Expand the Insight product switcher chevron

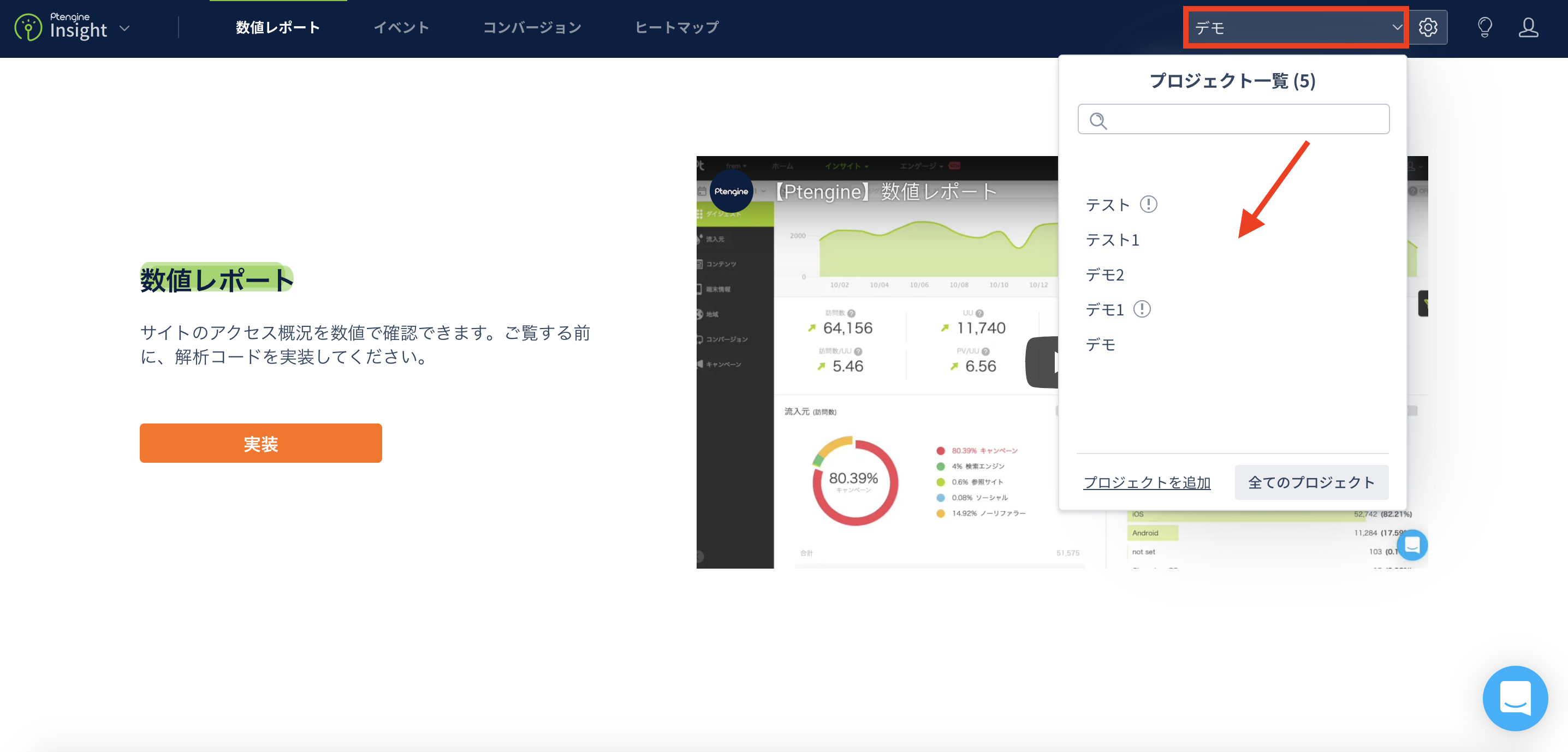coord(125,28)
